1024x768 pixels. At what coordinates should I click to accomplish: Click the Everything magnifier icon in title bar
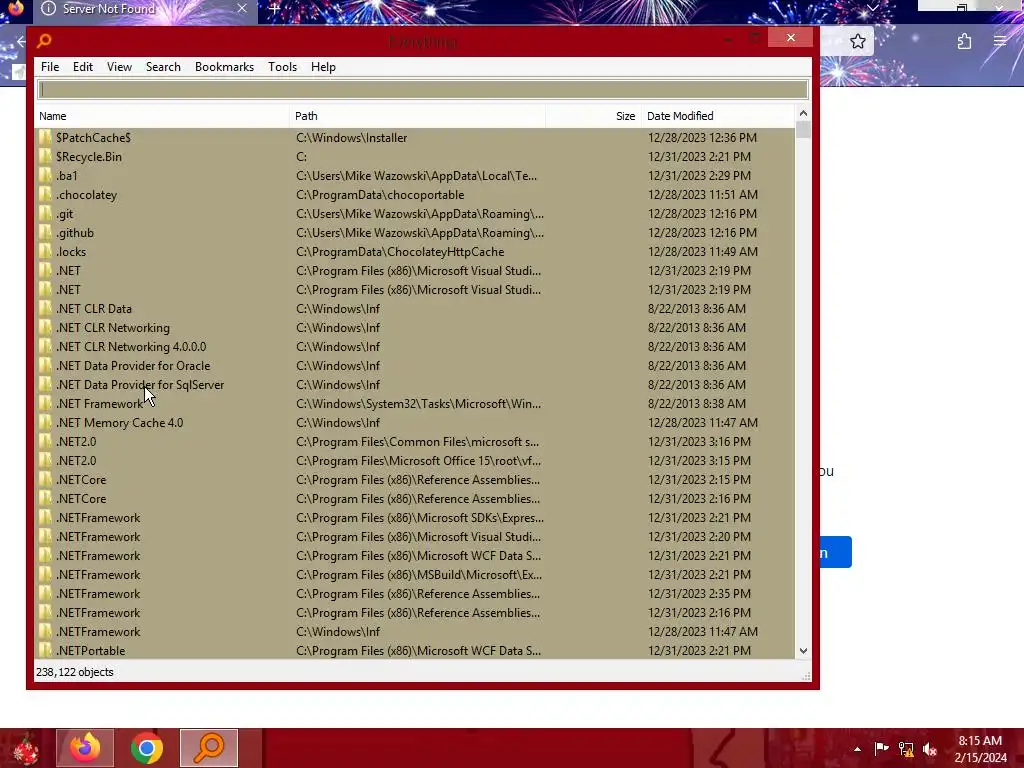pyautogui.click(x=44, y=41)
